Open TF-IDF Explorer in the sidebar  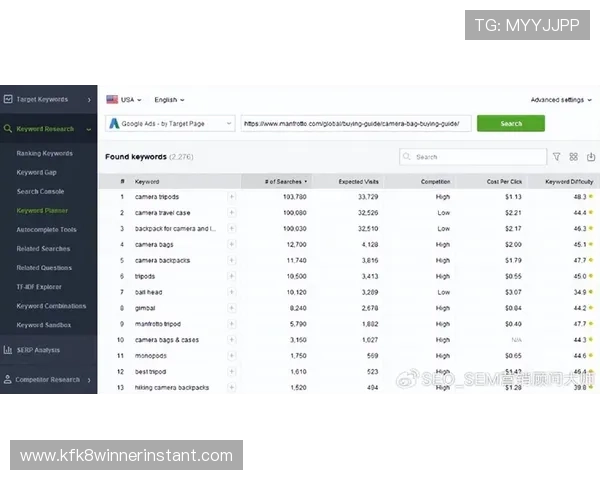[x=40, y=287]
